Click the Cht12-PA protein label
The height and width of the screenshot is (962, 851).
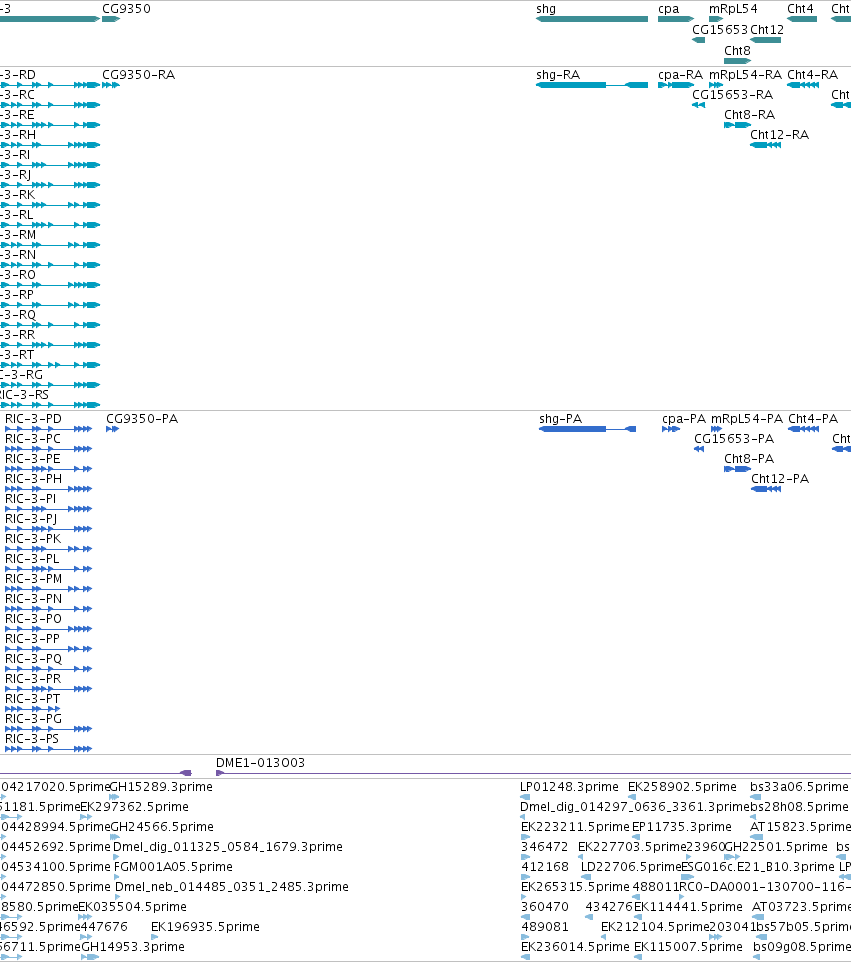(780, 479)
